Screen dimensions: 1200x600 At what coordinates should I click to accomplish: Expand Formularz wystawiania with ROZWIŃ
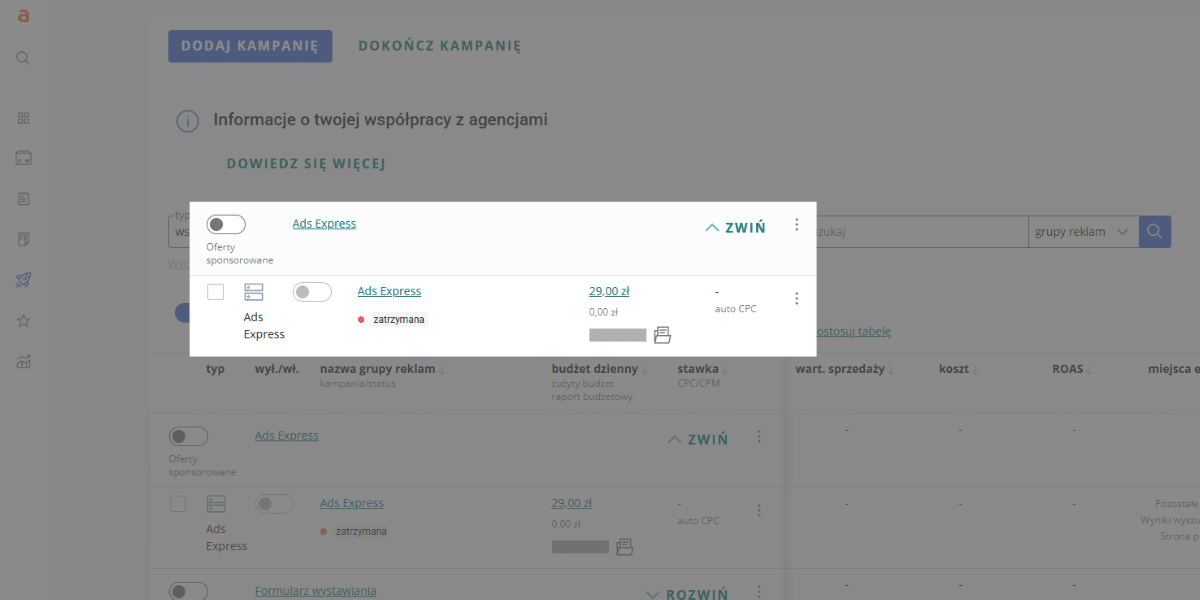point(687,594)
